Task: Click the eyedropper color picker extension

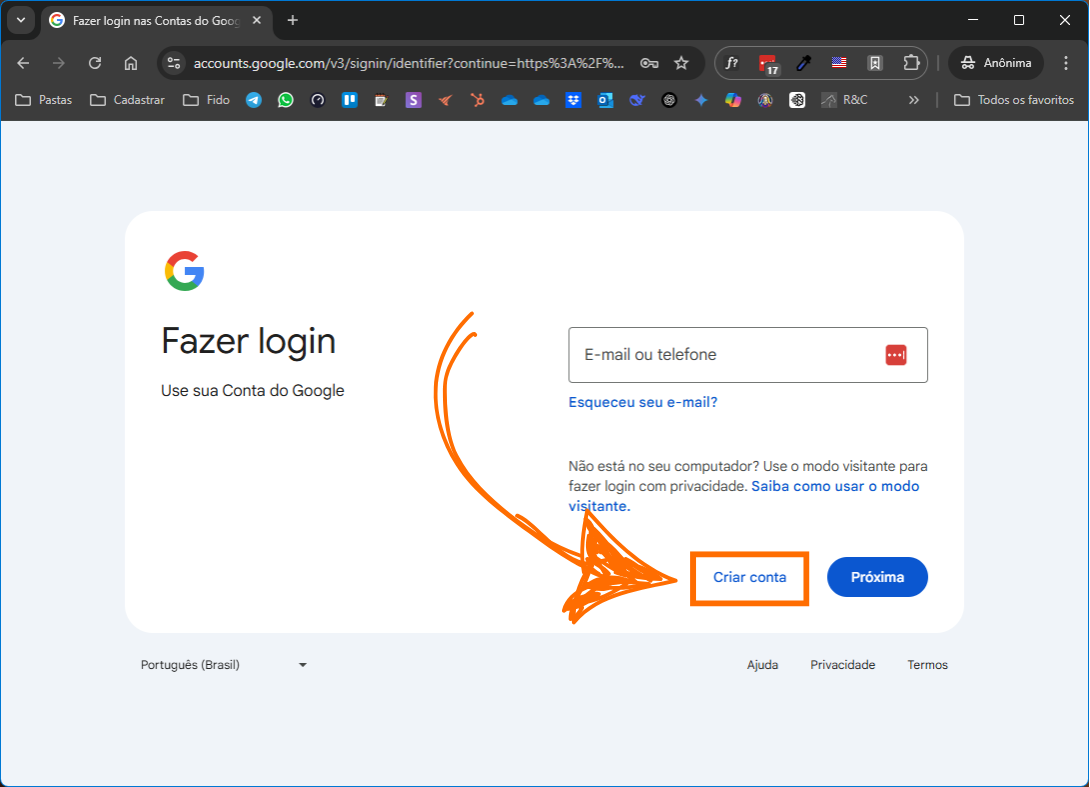Action: click(x=802, y=63)
